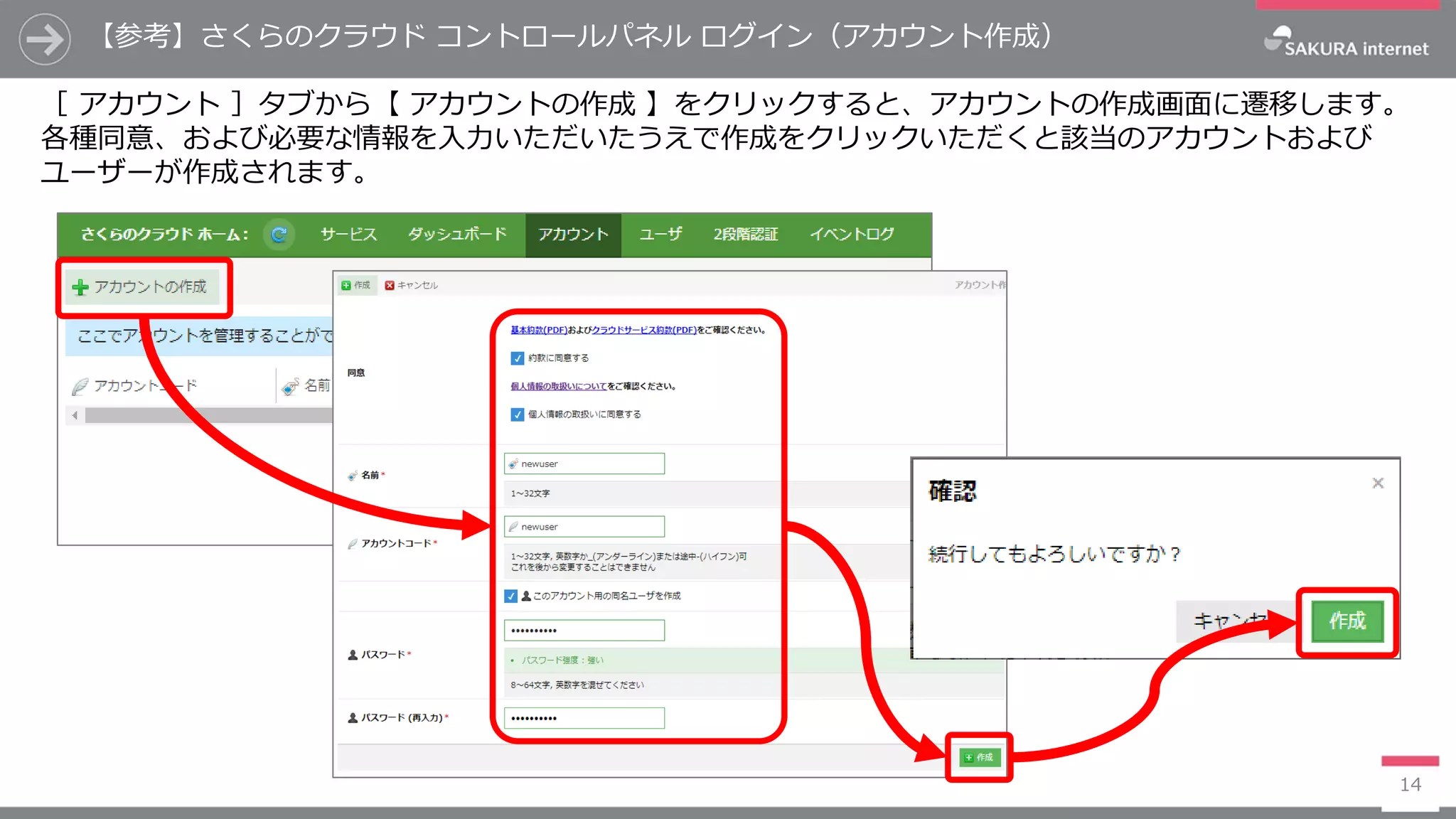Open the イベントログ tab
Image resolution: width=1456 pixels, height=819 pixels.
[852, 234]
